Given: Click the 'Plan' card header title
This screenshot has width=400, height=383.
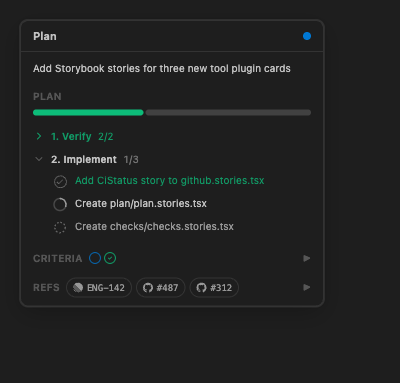Looking at the screenshot, I should pyautogui.click(x=45, y=36).
